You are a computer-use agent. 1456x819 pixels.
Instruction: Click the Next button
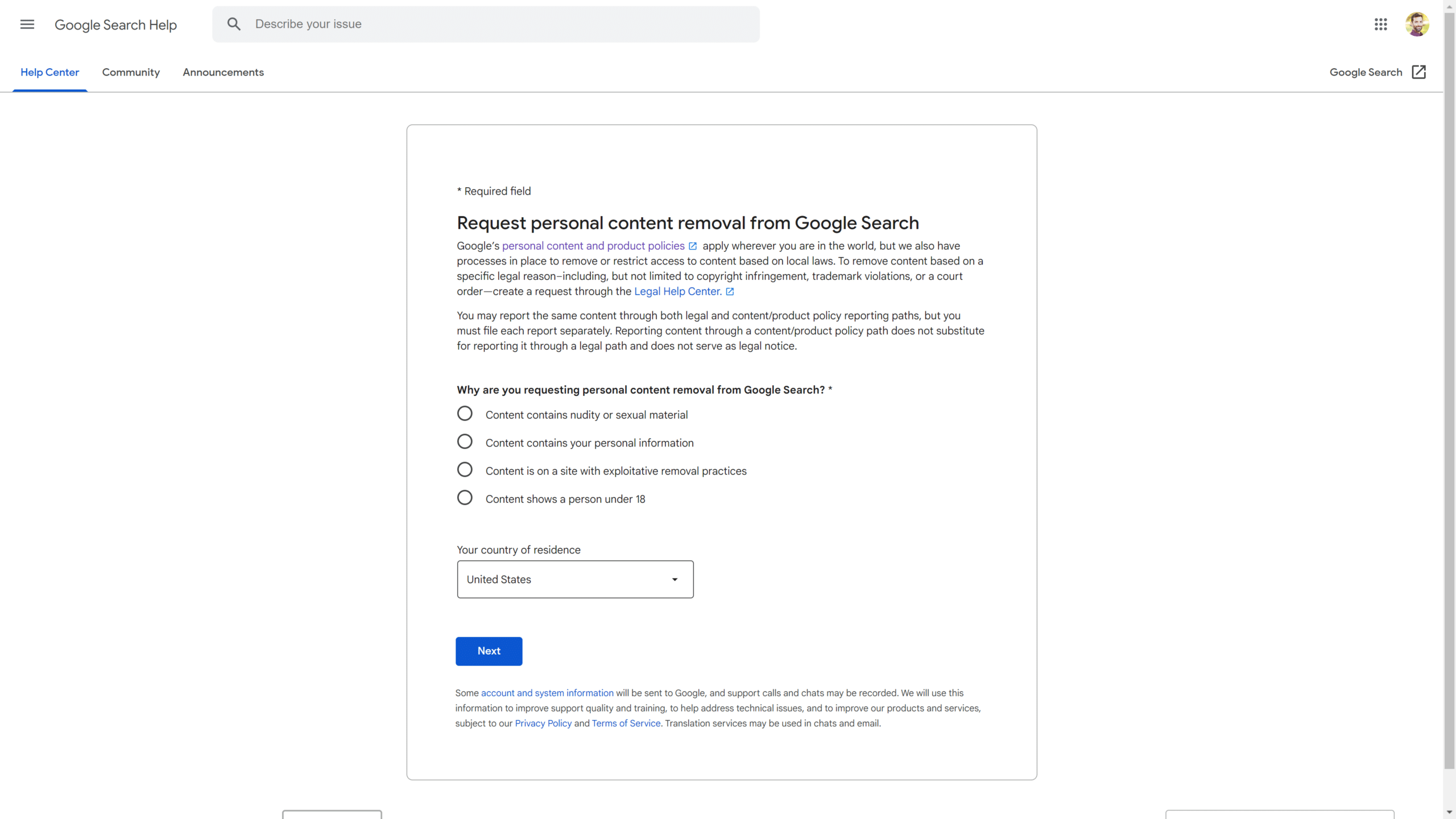489,651
